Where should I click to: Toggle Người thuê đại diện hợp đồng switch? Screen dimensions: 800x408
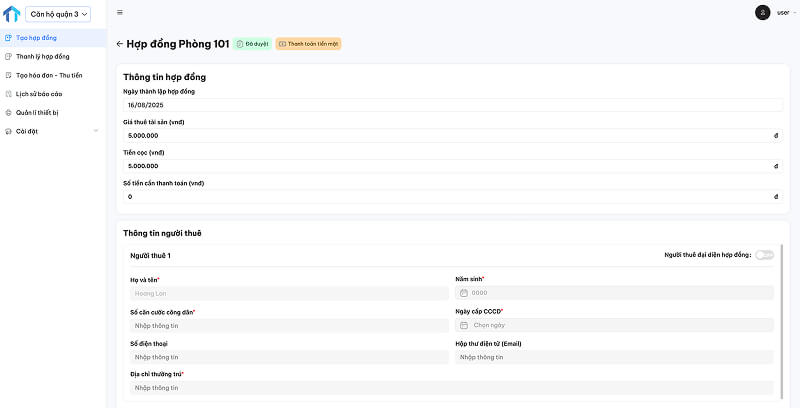click(x=764, y=255)
